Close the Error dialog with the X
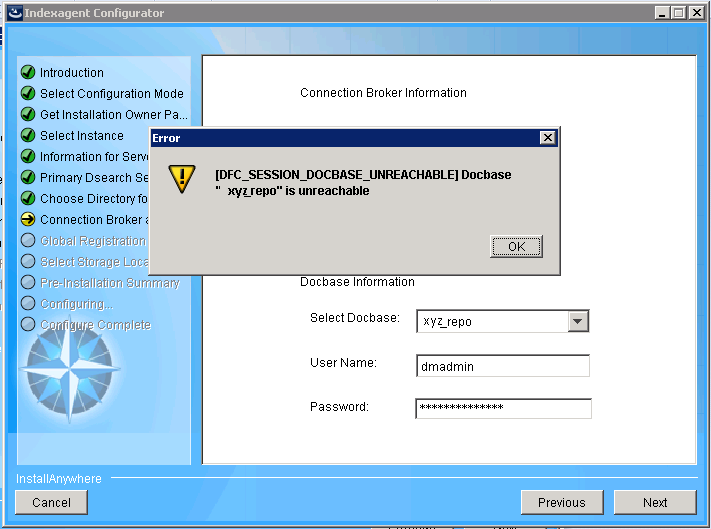This screenshot has height=529, width=711. 548,138
